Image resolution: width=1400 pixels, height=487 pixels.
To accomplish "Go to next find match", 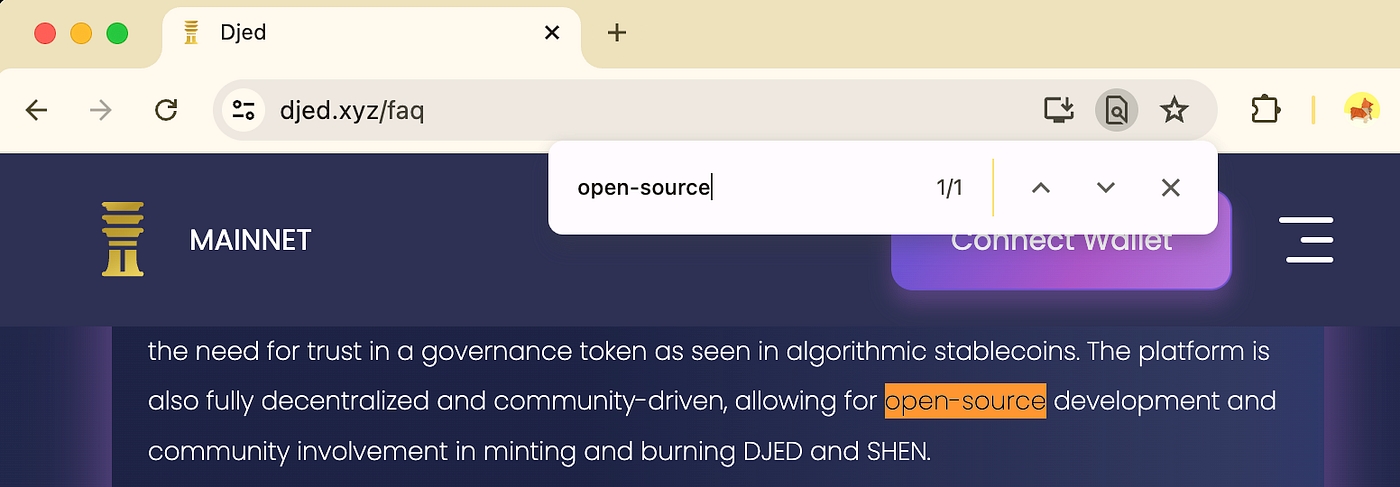I will pos(1105,188).
